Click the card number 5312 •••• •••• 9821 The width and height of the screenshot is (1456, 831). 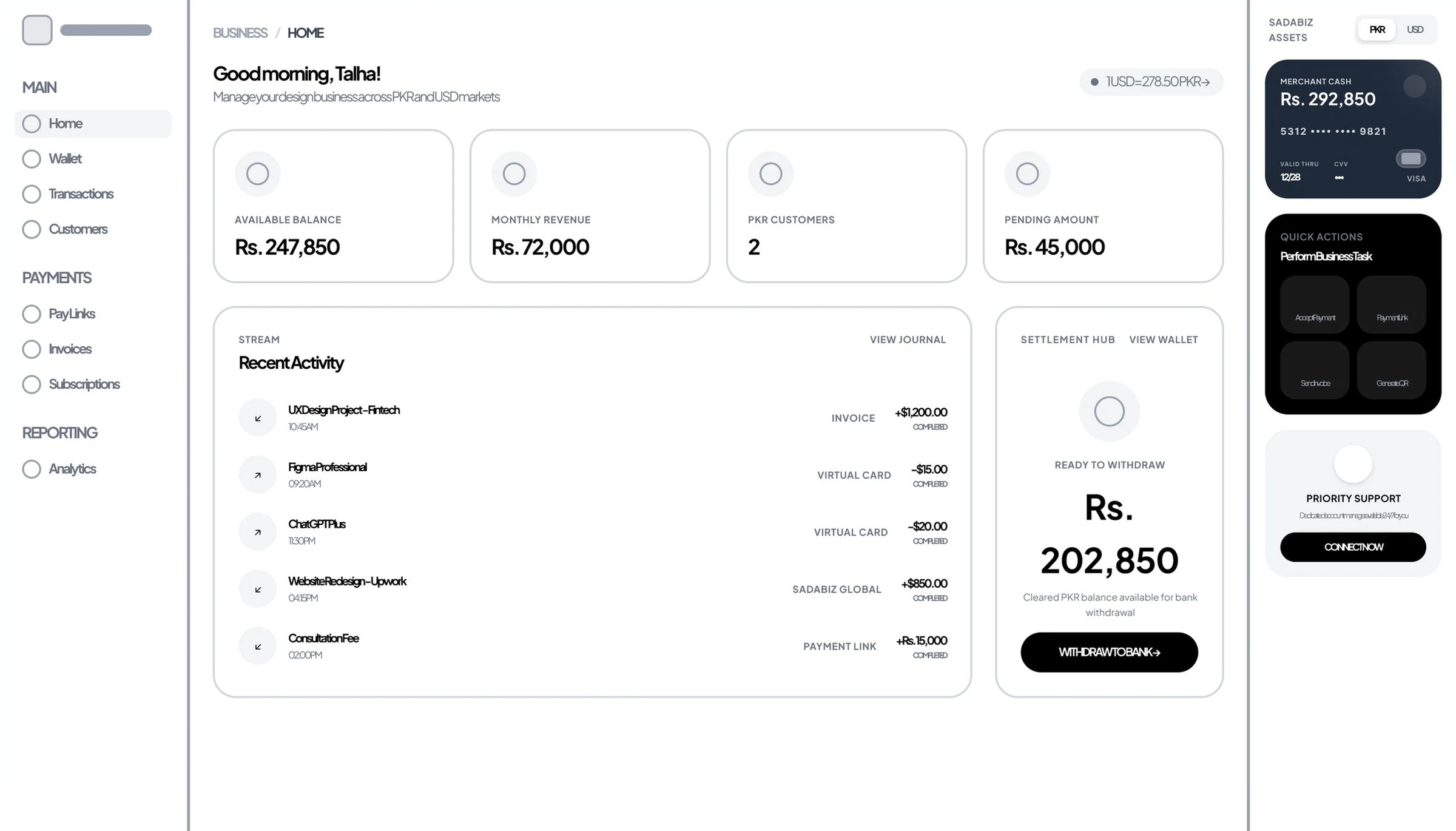point(1333,132)
